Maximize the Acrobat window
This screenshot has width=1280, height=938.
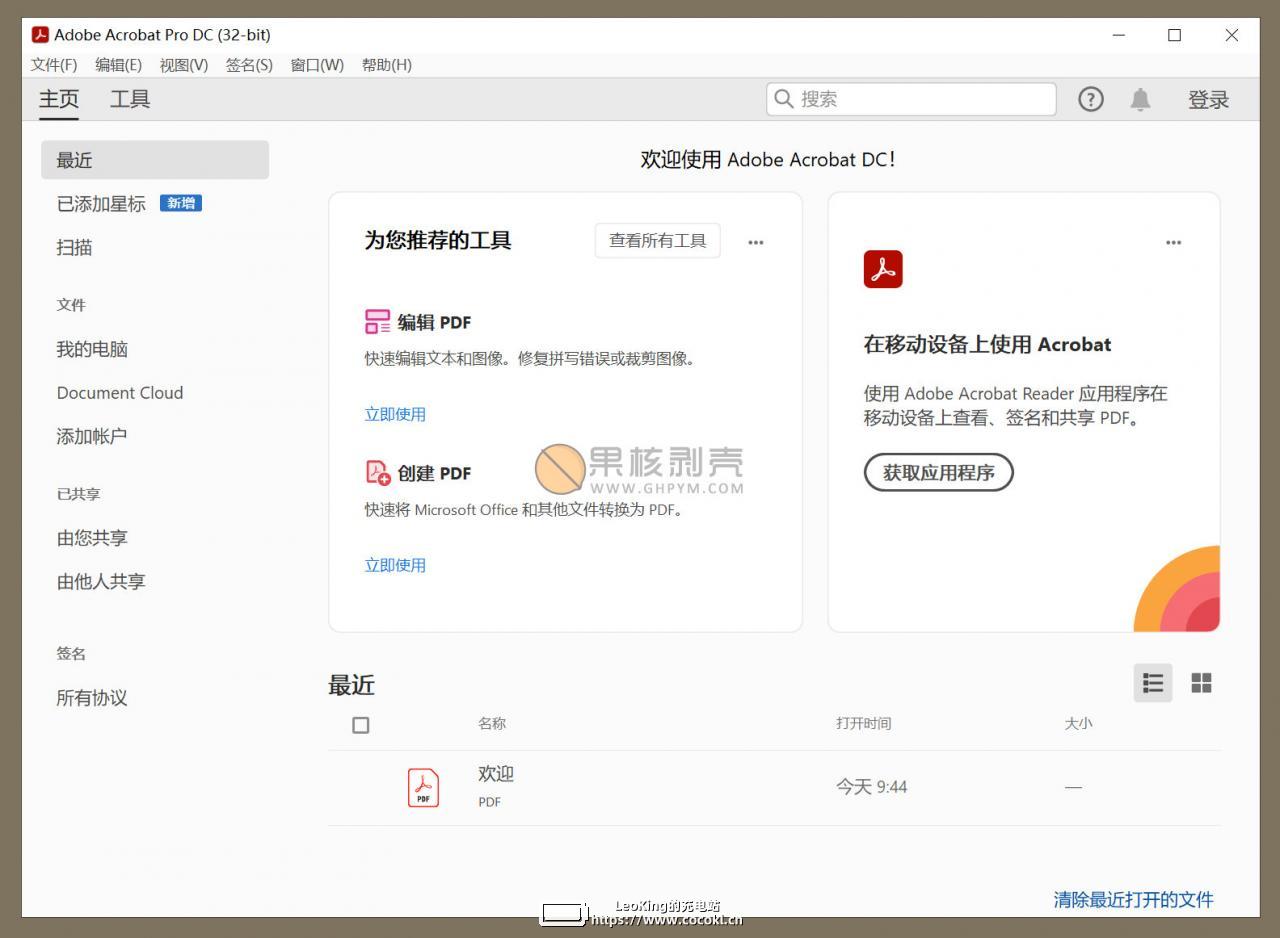pyautogui.click(x=1175, y=35)
